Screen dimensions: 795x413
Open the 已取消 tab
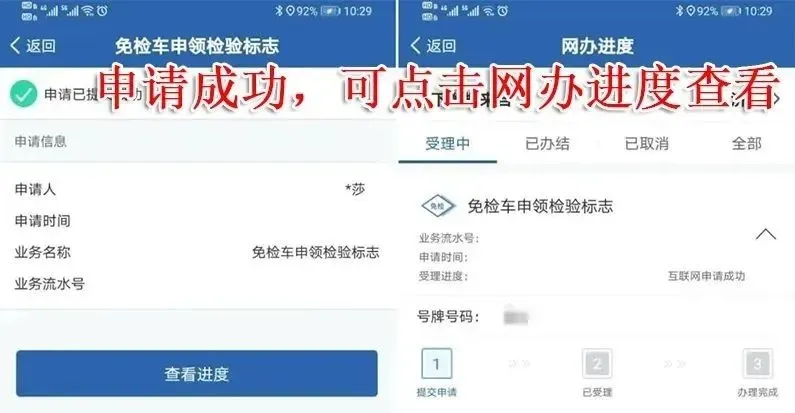[x=646, y=144]
